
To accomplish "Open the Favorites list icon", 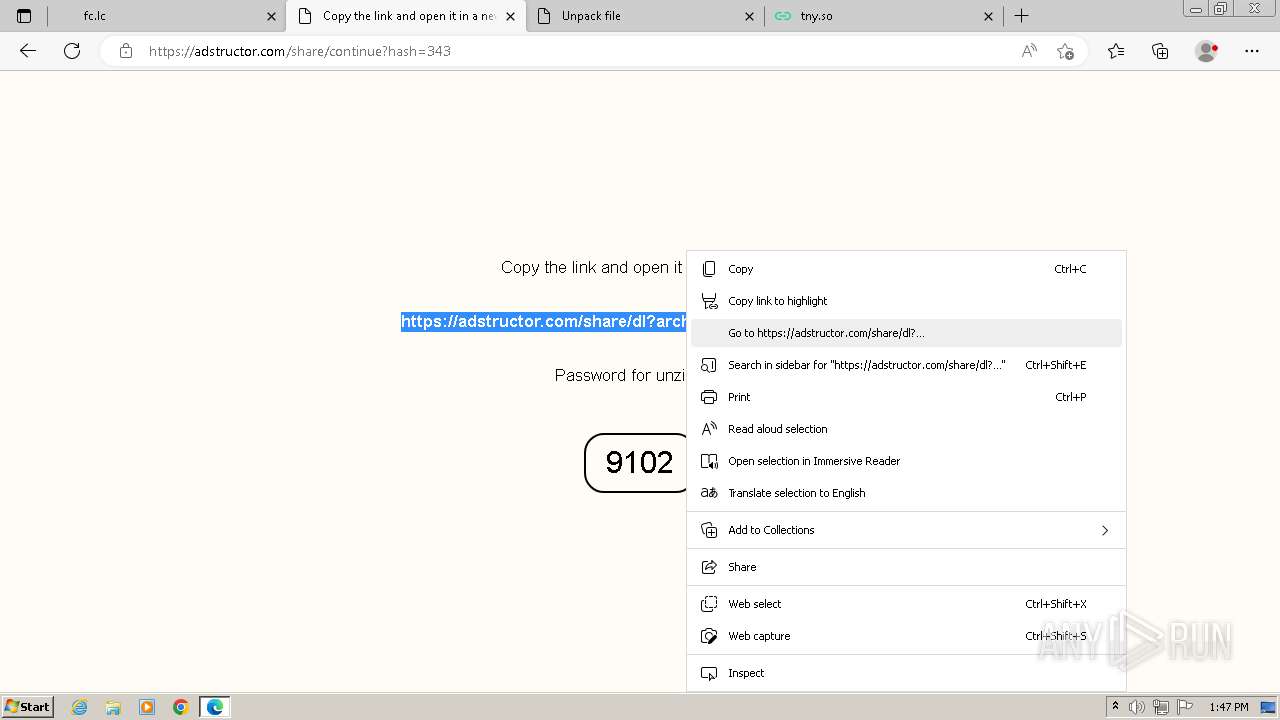I will point(1116,51).
